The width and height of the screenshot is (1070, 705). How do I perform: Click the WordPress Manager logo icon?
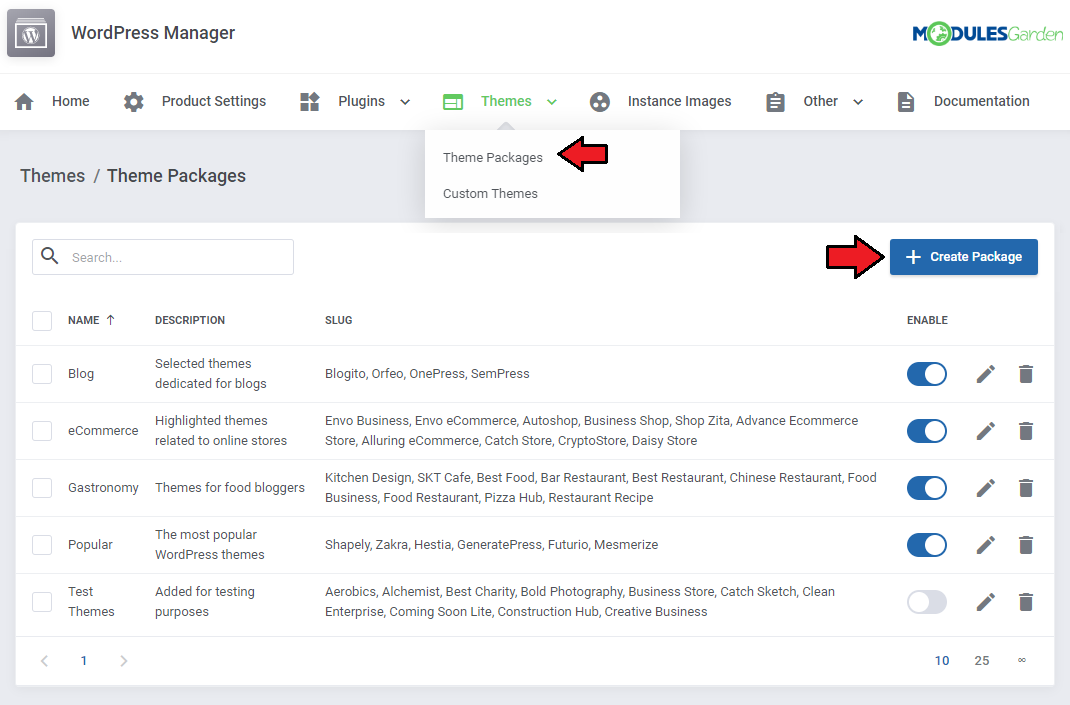(x=31, y=33)
